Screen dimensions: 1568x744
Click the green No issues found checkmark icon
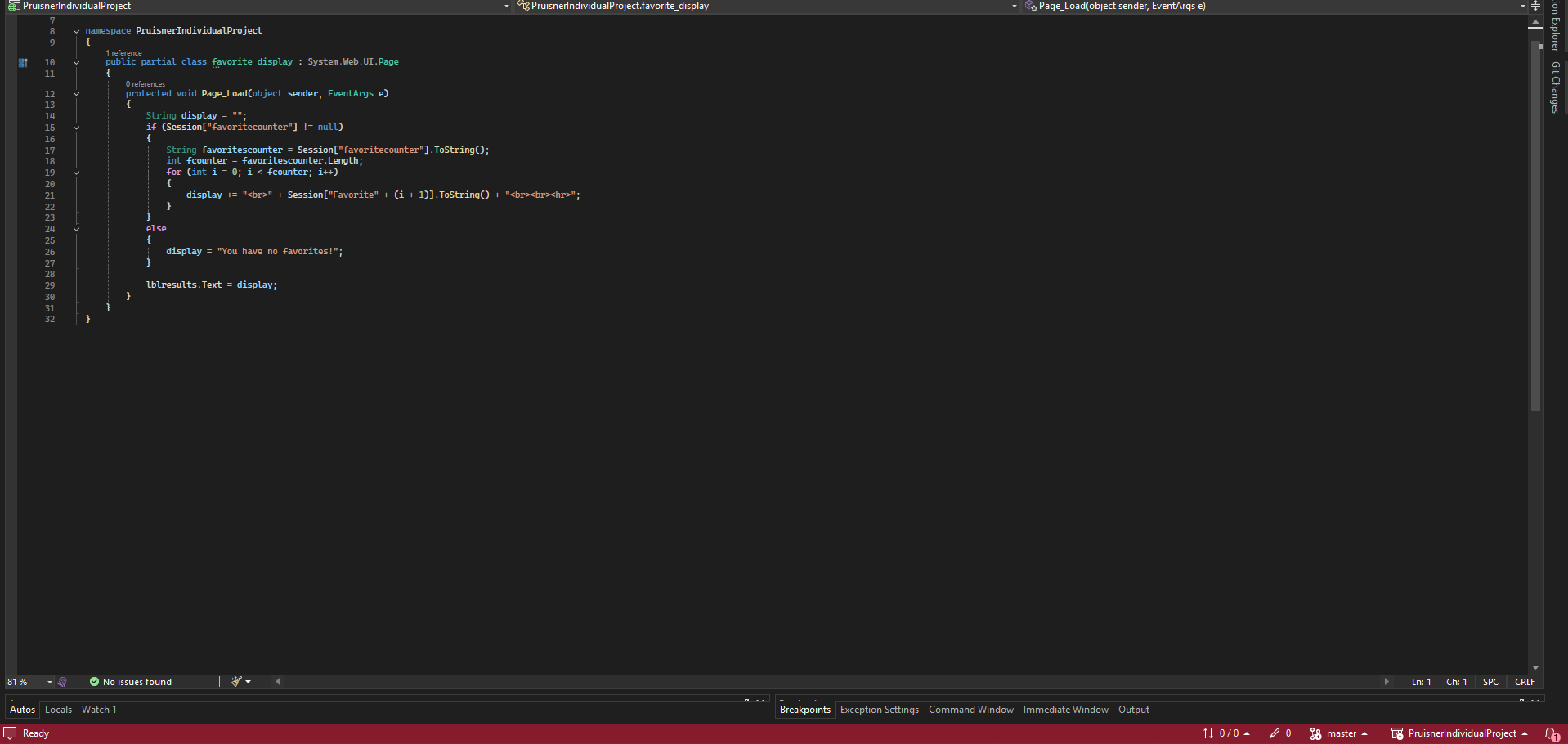[94, 682]
